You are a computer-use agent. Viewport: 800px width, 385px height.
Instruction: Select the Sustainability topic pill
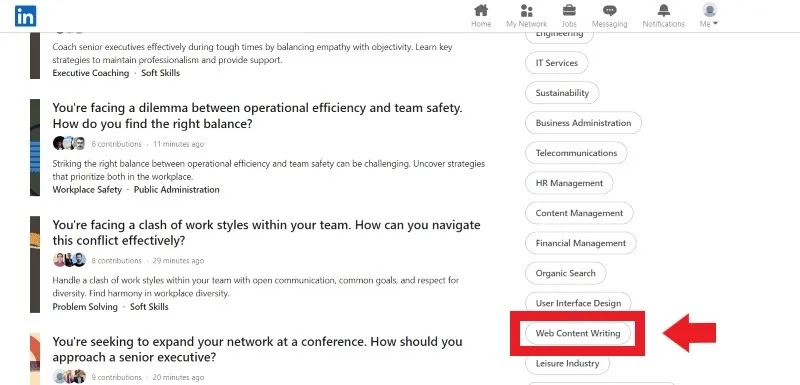[562, 93]
